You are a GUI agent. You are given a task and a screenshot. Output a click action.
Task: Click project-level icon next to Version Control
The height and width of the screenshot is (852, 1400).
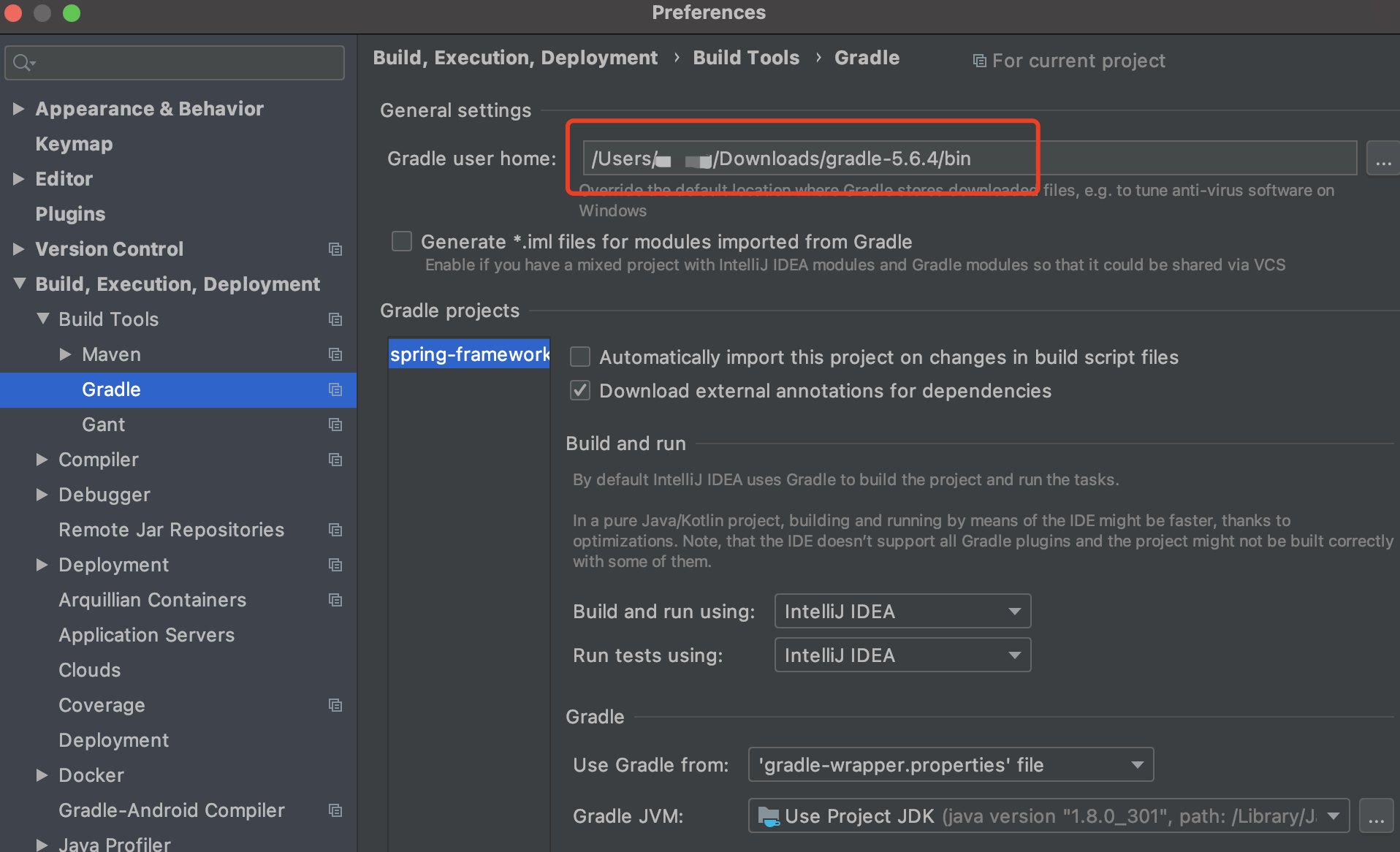point(335,249)
